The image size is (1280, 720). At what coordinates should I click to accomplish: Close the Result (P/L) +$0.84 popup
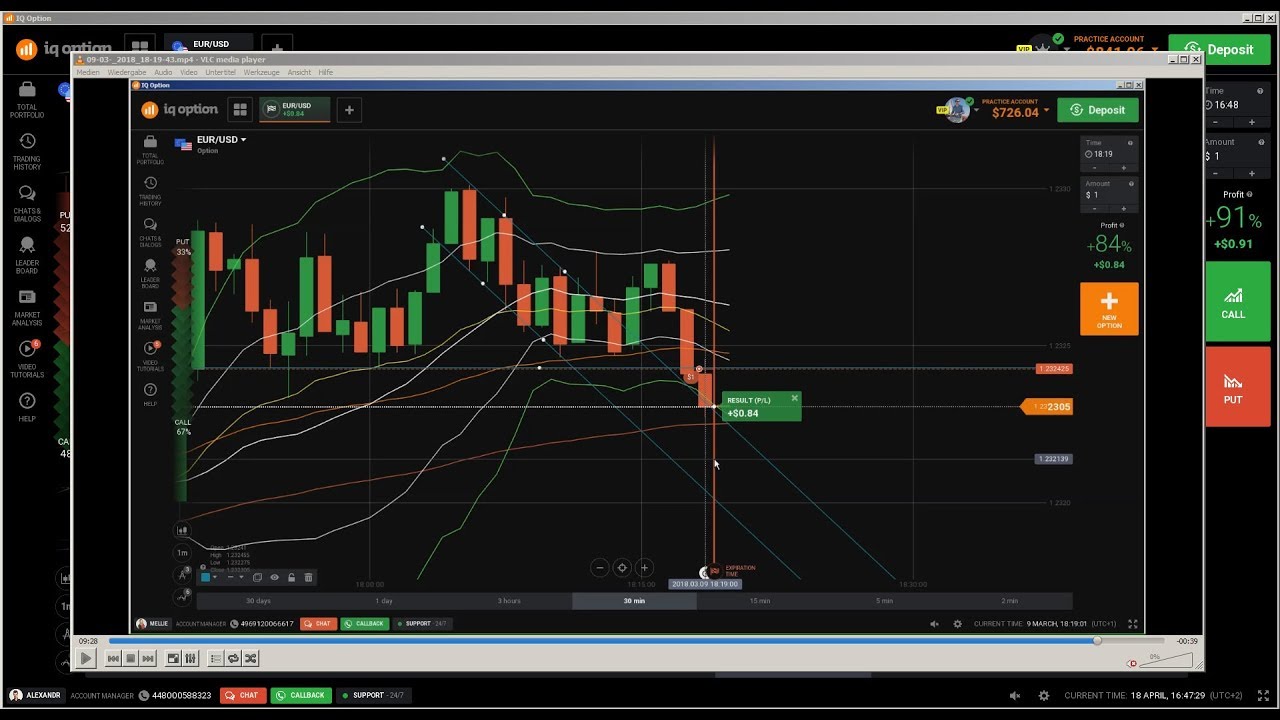pyautogui.click(x=795, y=398)
